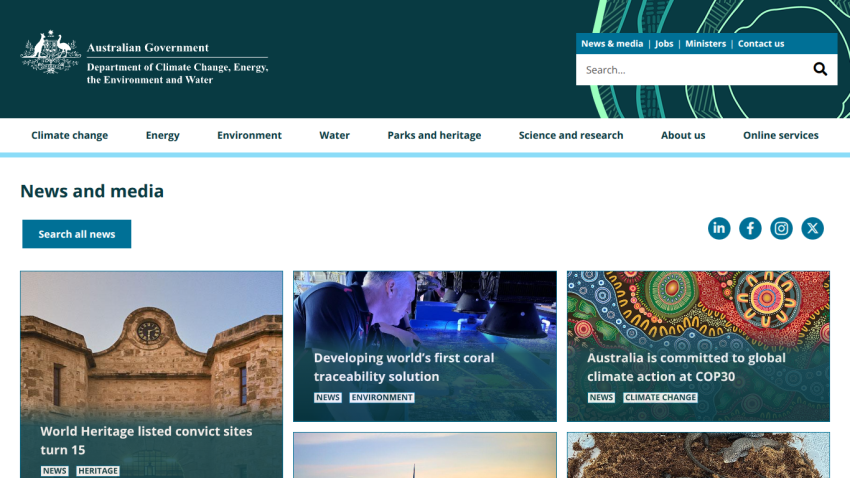The height and width of the screenshot is (478, 850).
Task: Open the LinkedIn social icon
Action: pyautogui.click(x=719, y=228)
